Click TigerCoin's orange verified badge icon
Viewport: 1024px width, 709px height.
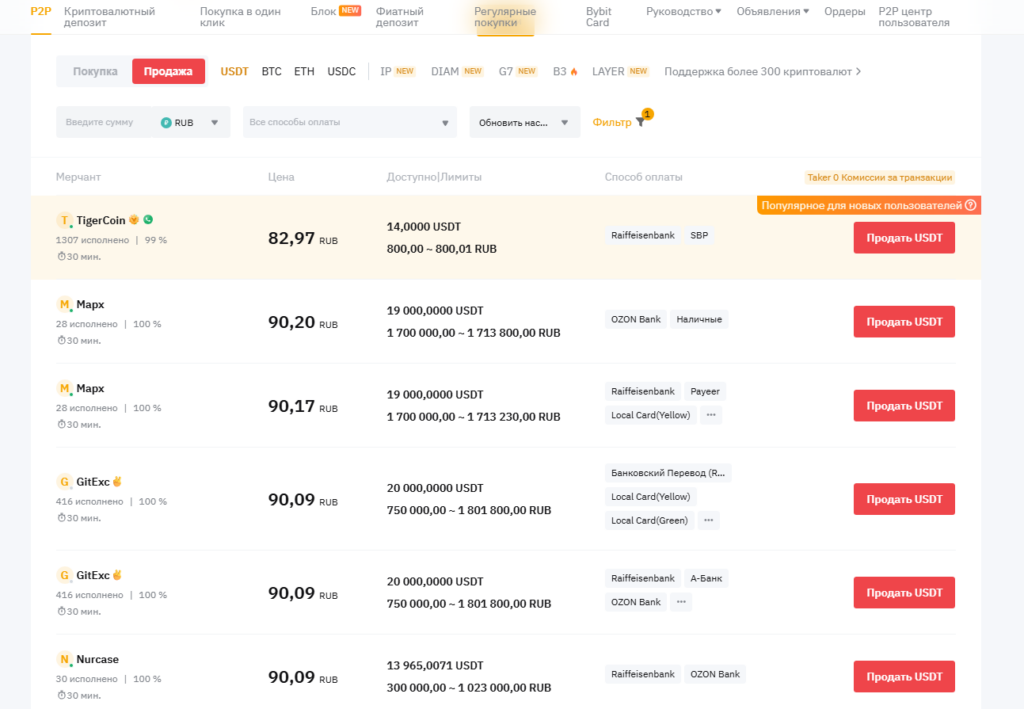(x=134, y=220)
